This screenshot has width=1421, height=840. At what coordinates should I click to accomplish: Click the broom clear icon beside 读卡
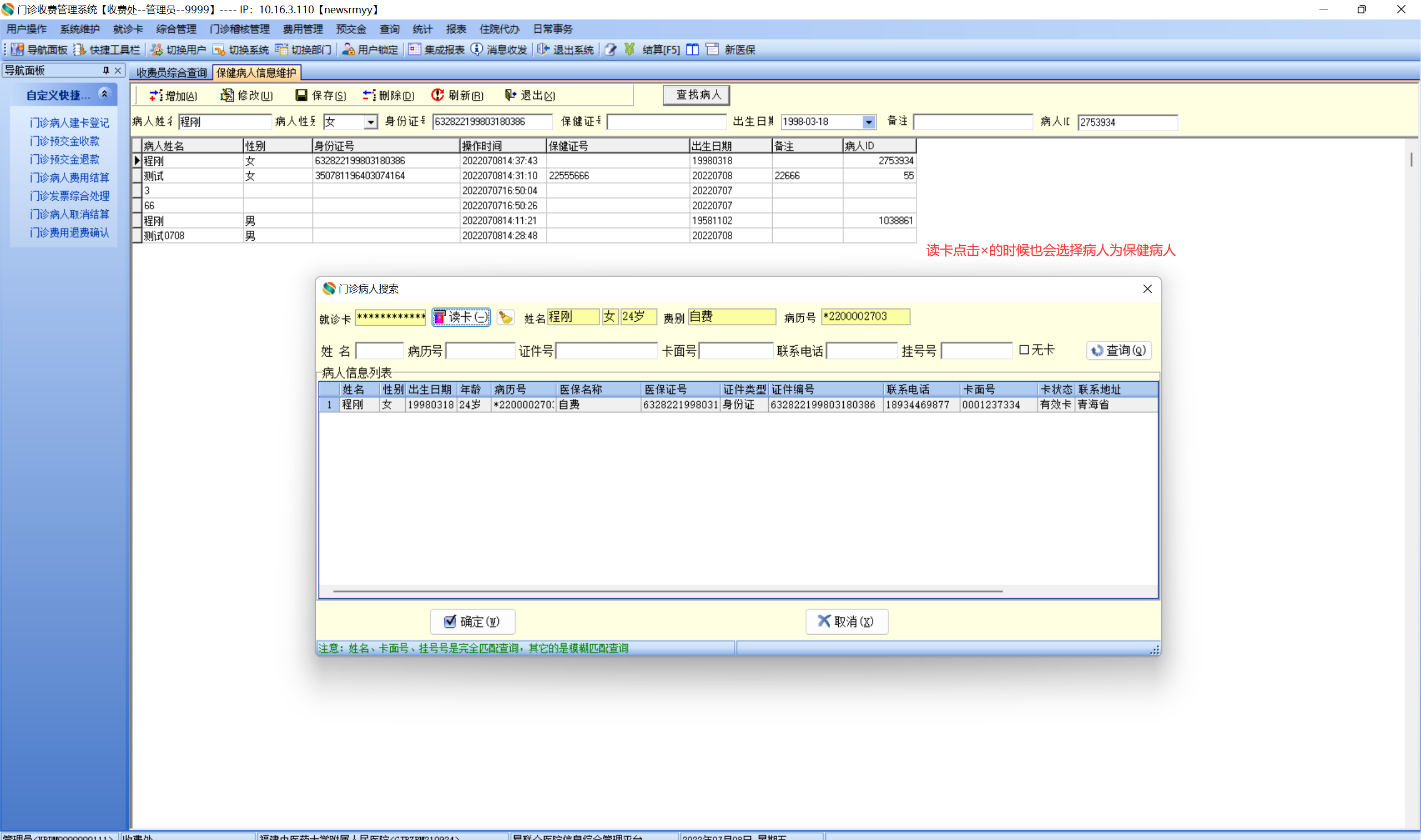coord(506,317)
